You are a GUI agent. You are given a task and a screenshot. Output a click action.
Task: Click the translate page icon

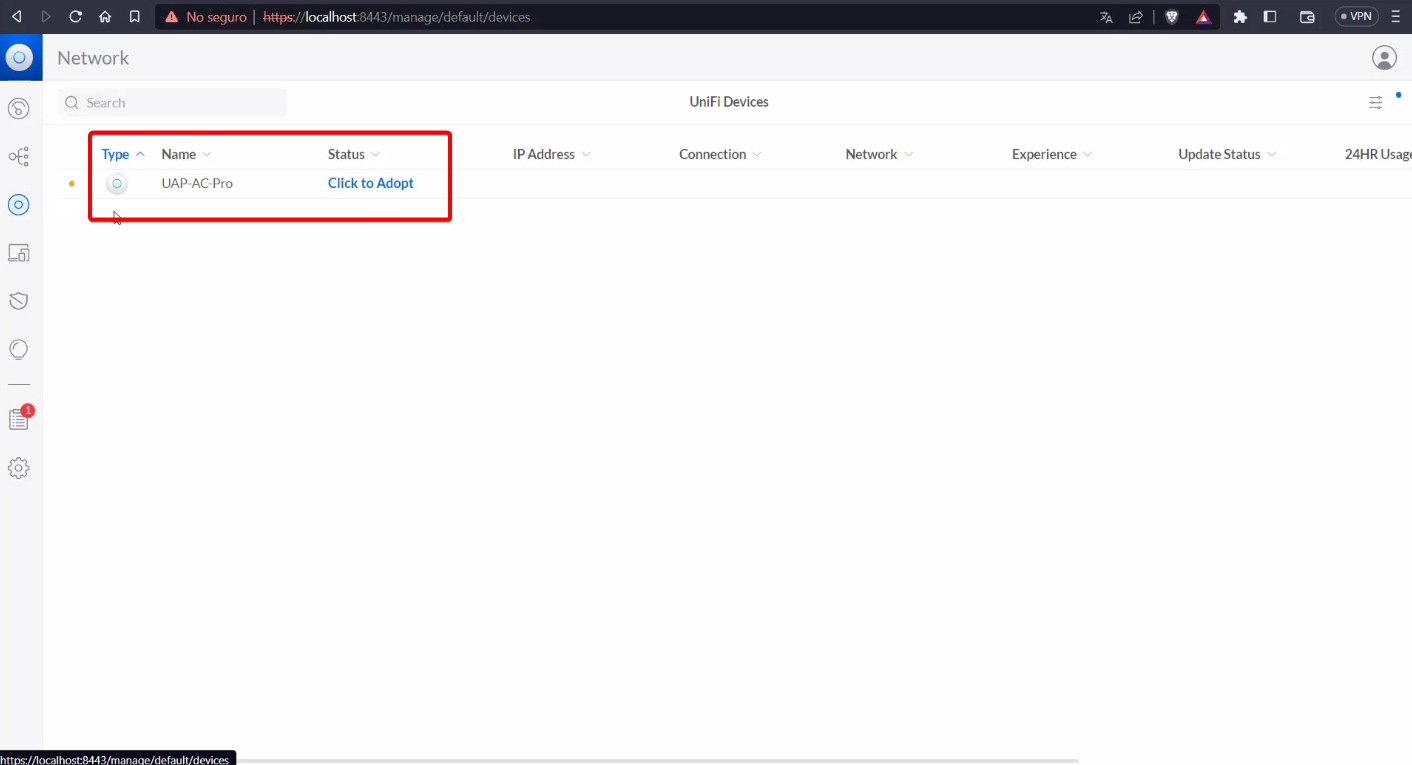(x=1106, y=17)
